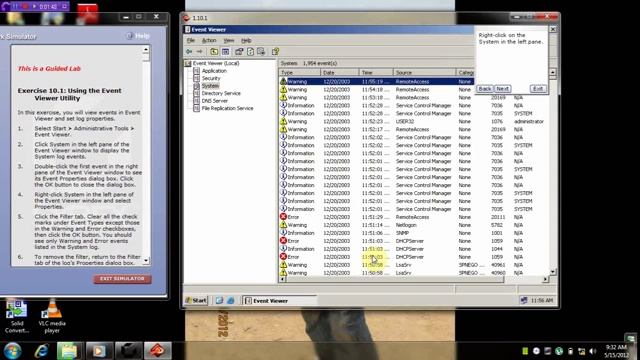The height and width of the screenshot is (360, 640).
Task: Open Properties from the Event Viewer toolbar
Action: tap(239, 51)
